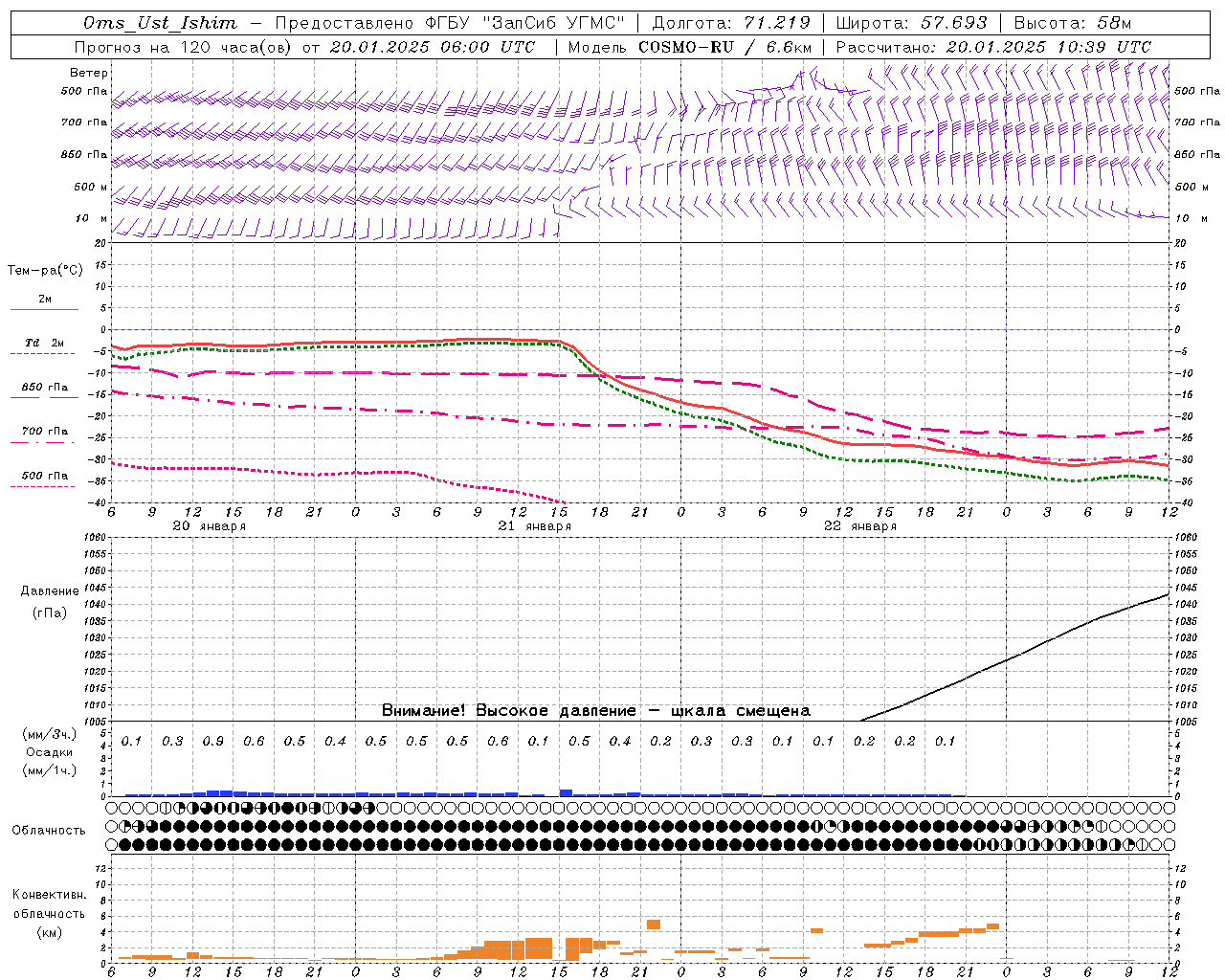Click the left "500 м" wind level label

(x=91, y=187)
